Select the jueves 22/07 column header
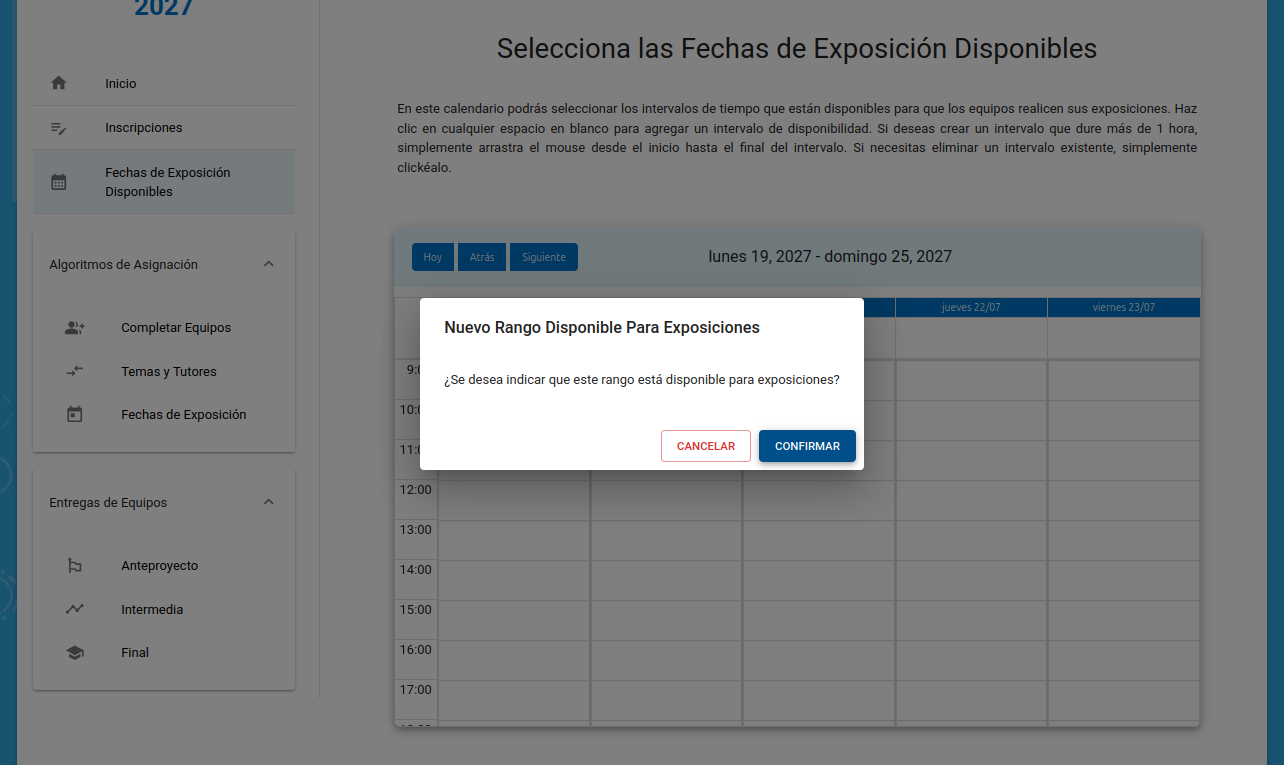The image size is (1284, 765). click(971, 307)
